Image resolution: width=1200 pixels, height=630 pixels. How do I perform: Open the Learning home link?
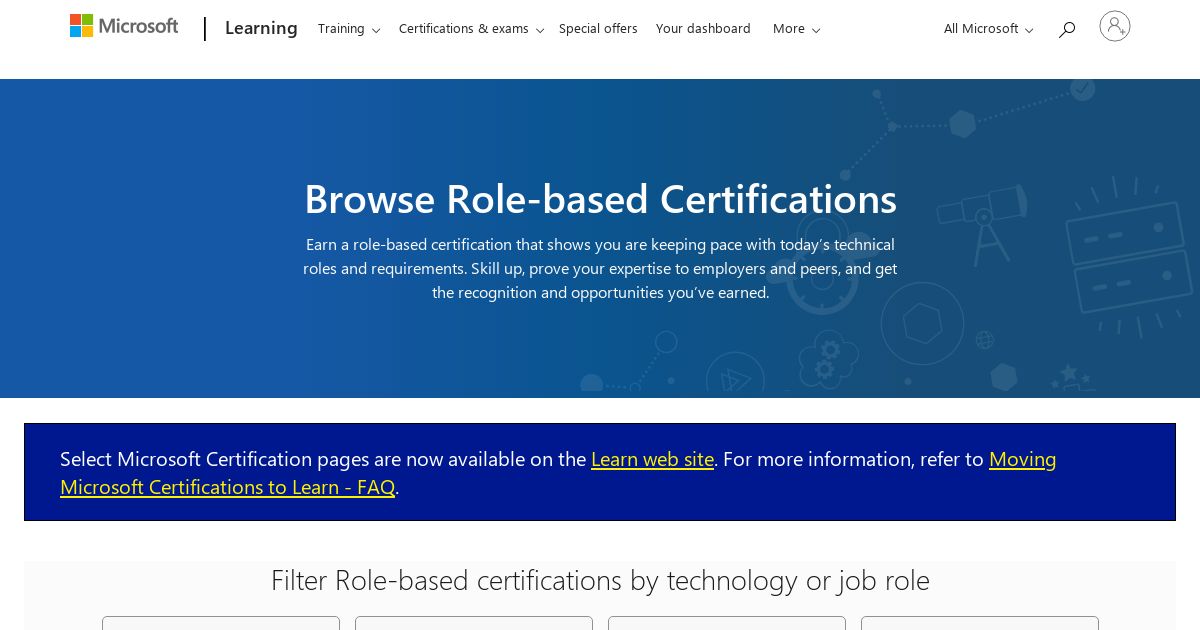coord(261,28)
